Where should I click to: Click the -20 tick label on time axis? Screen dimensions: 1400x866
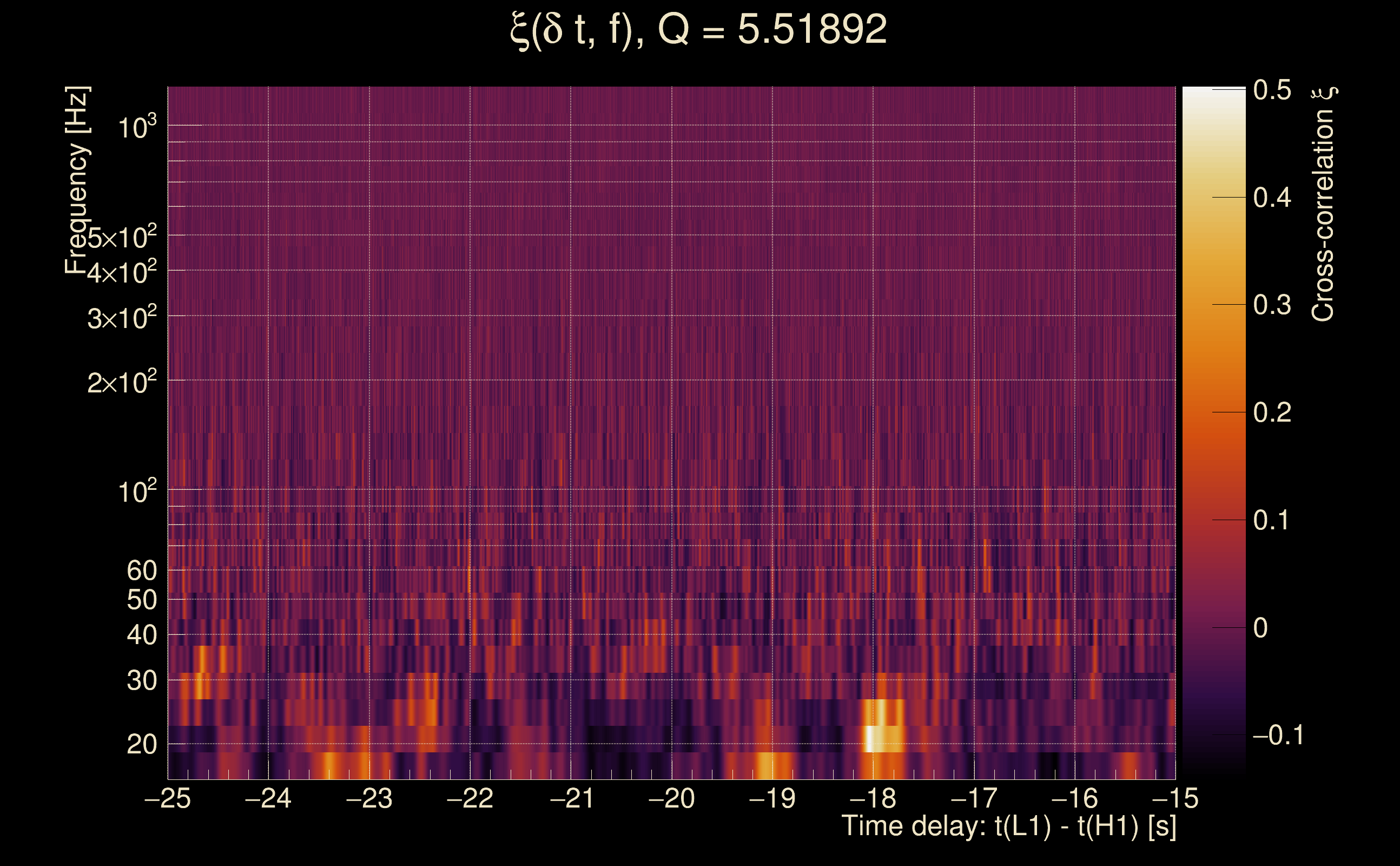pos(671,798)
